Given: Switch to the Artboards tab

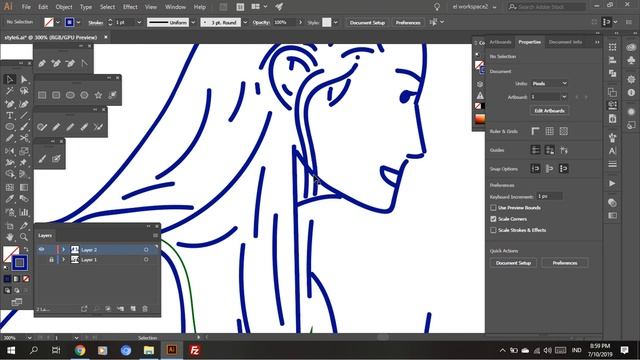Looking at the screenshot, I should (500, 42).
